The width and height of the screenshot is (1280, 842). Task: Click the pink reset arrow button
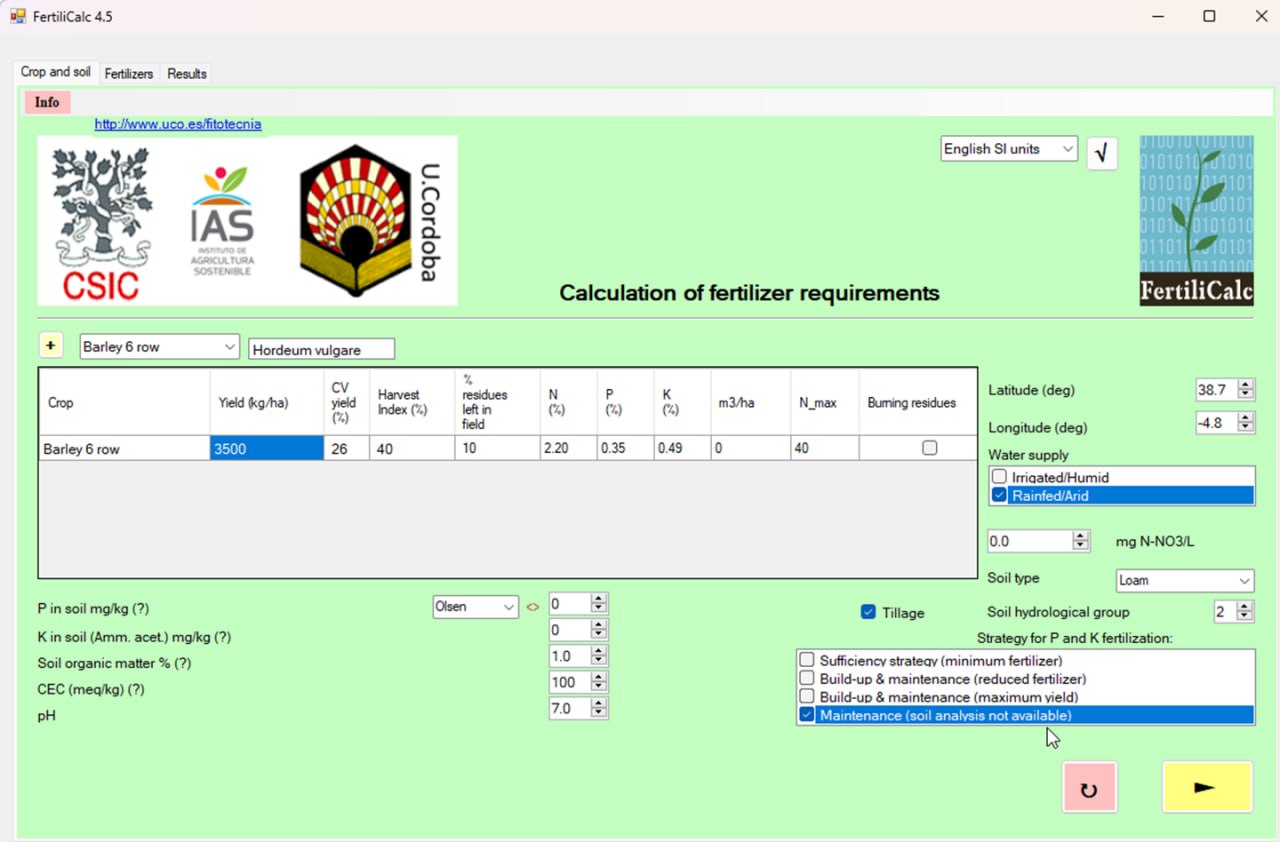pyautogui.click(x=1089, y=787)
